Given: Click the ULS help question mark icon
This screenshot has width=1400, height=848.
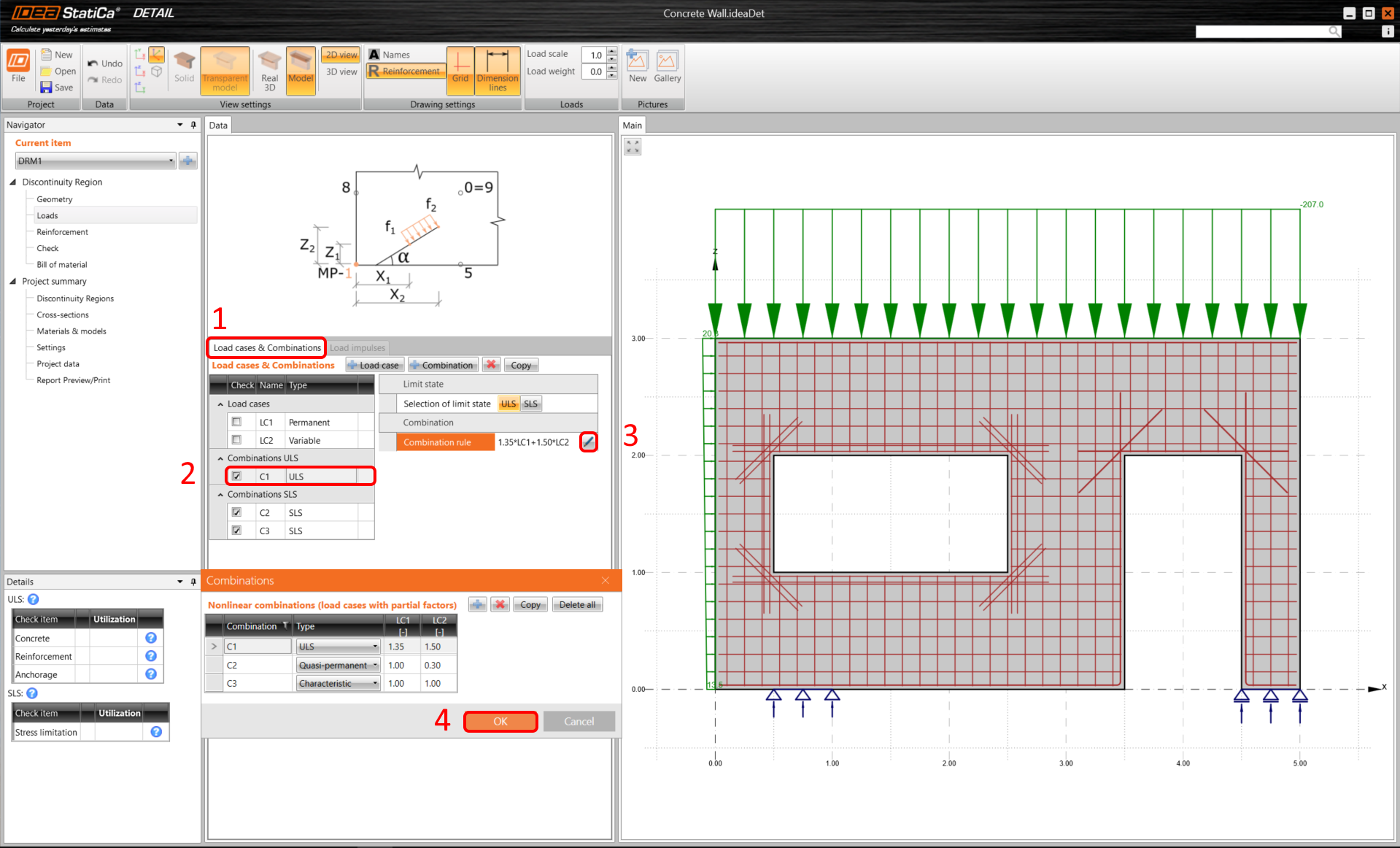Looking at the screenshot, I should 34,599.
